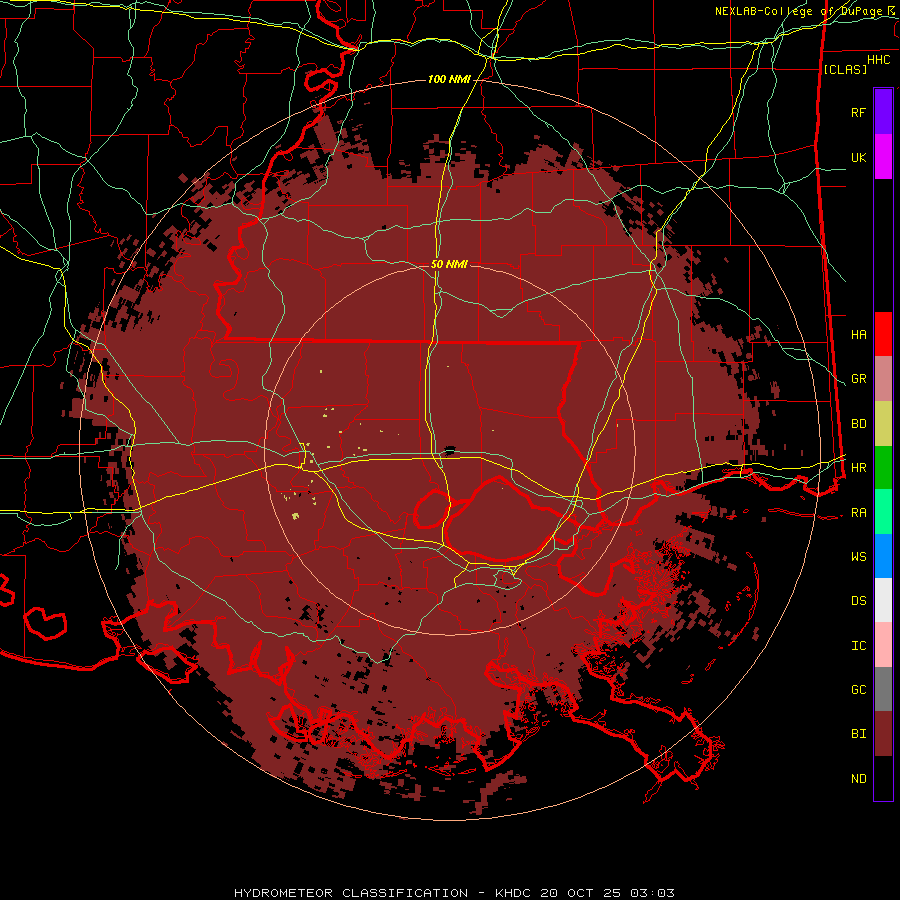Click the ND legend label
This screenshot has width=900, height=900.
(x=859, y=779)
